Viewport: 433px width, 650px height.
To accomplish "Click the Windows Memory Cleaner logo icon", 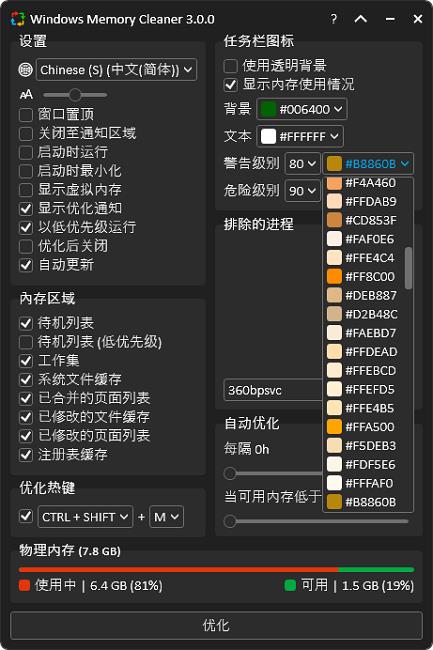I will 18,19.
